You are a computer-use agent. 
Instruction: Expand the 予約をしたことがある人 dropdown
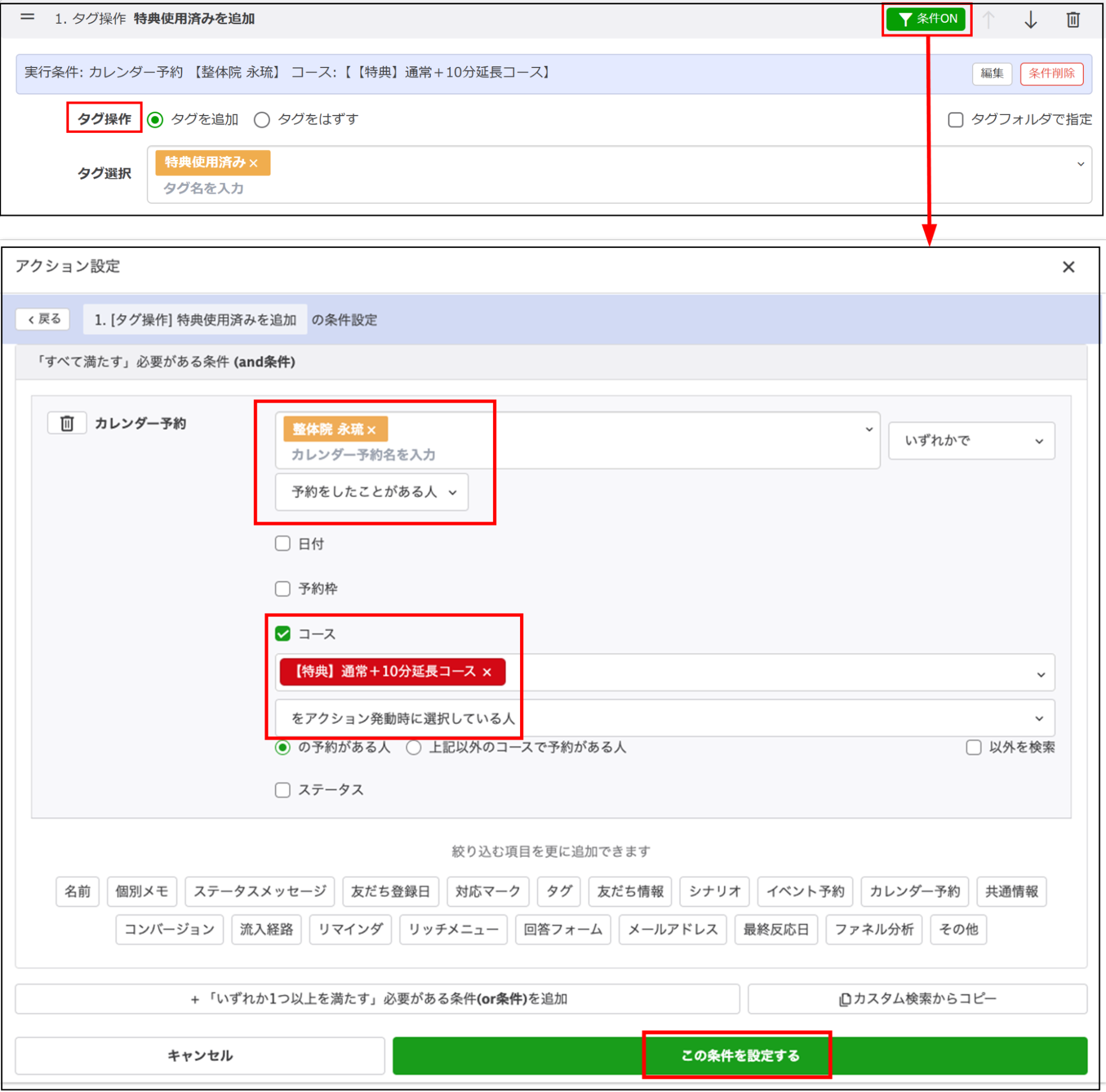pos(372,492)
